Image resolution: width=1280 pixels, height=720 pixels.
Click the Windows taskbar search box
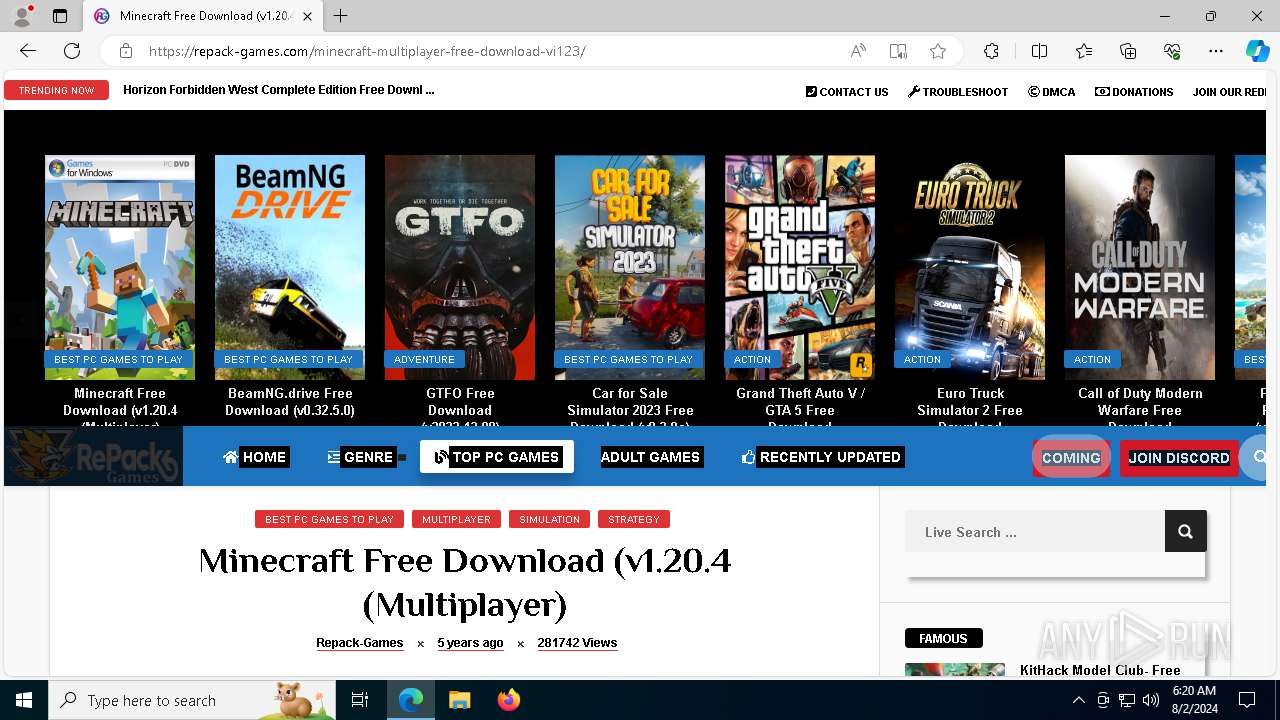tap(192, 700)
